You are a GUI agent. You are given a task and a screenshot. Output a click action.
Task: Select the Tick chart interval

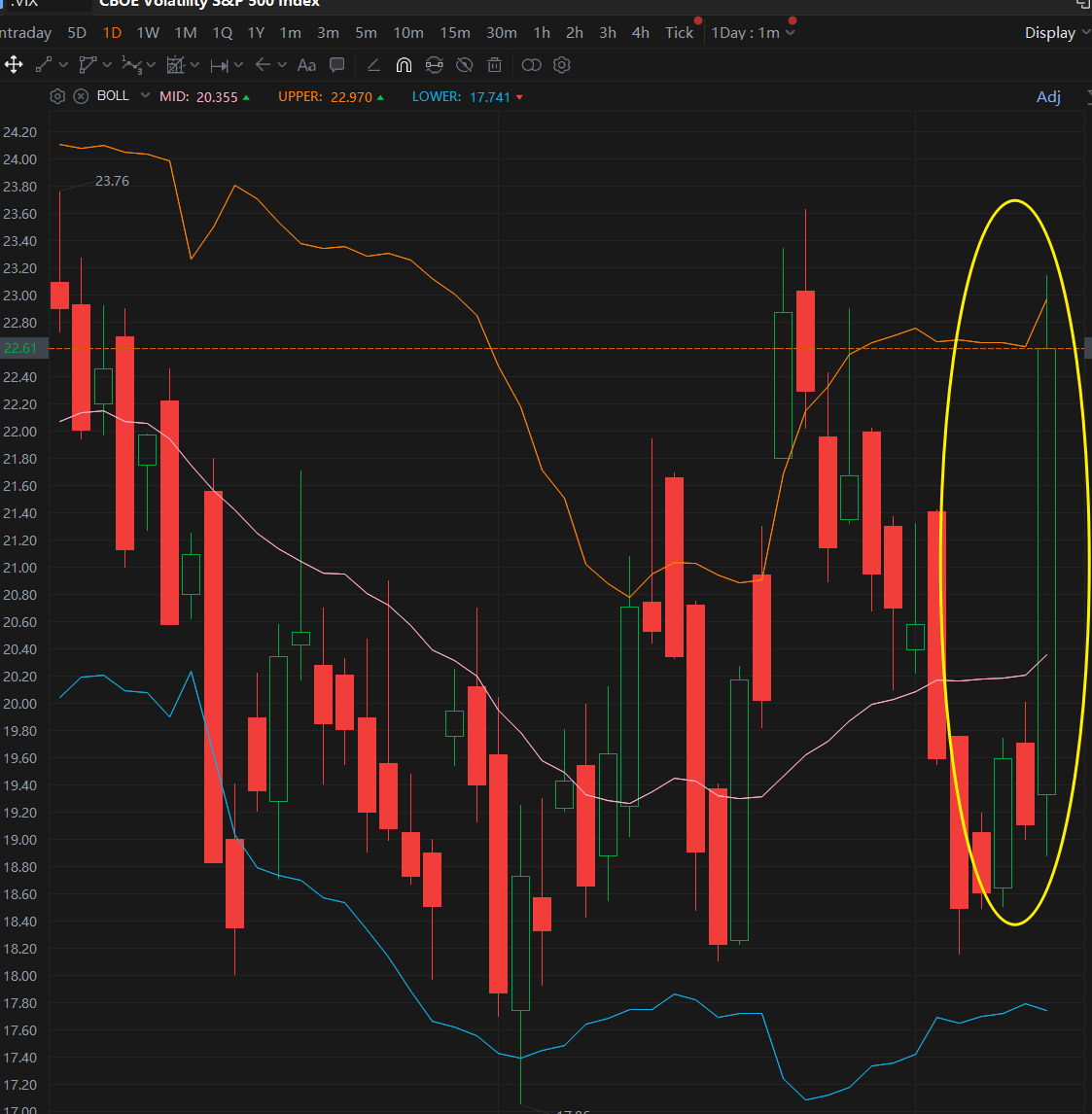(x=679, y=33)
